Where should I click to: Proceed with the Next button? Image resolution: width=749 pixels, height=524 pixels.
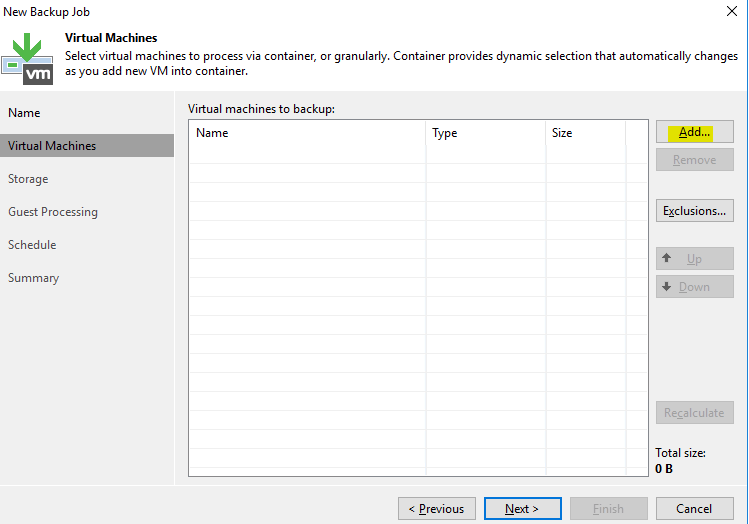point(521,509)
